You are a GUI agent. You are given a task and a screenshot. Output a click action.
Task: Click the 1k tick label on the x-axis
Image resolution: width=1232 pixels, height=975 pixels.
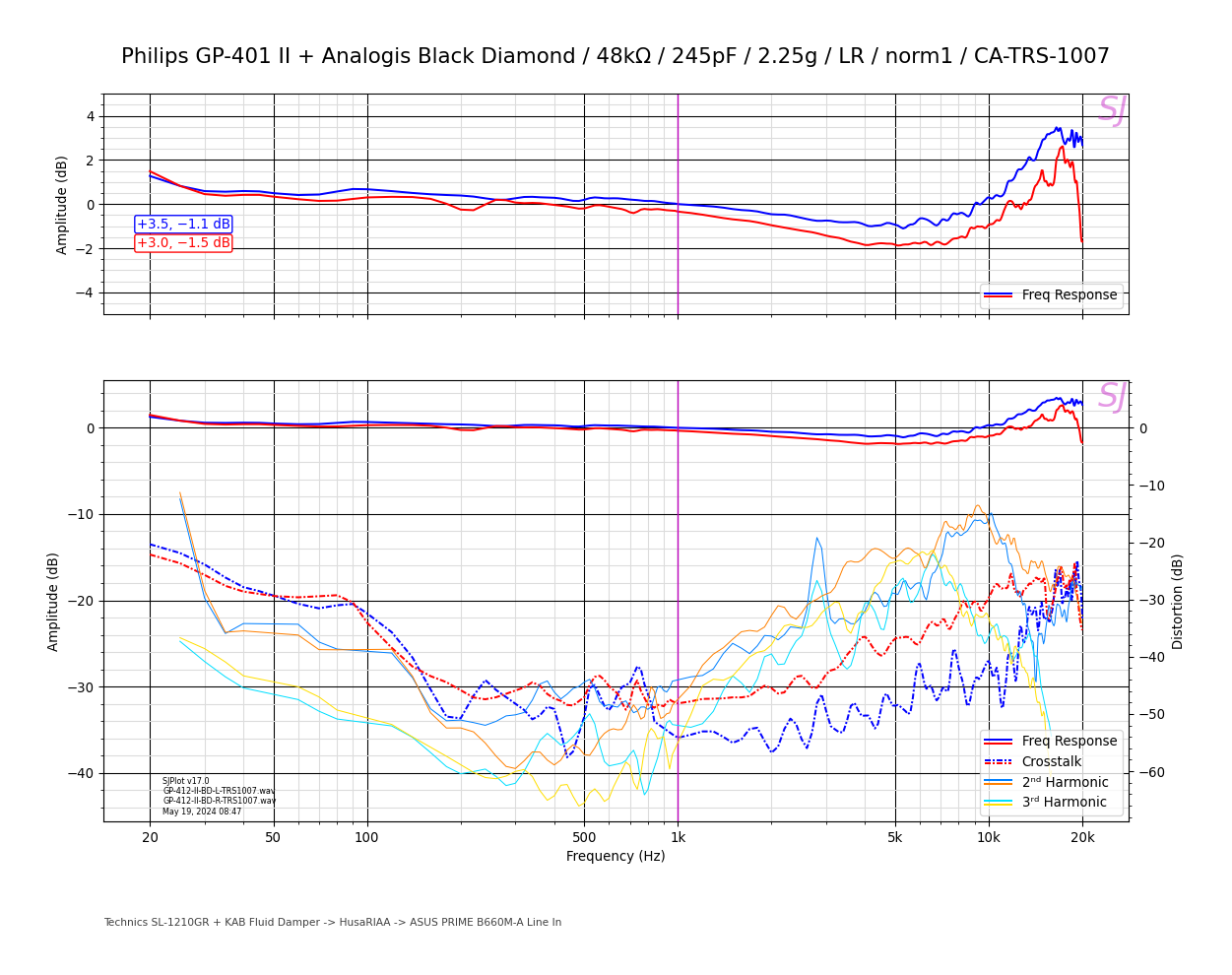click(678, 838)
